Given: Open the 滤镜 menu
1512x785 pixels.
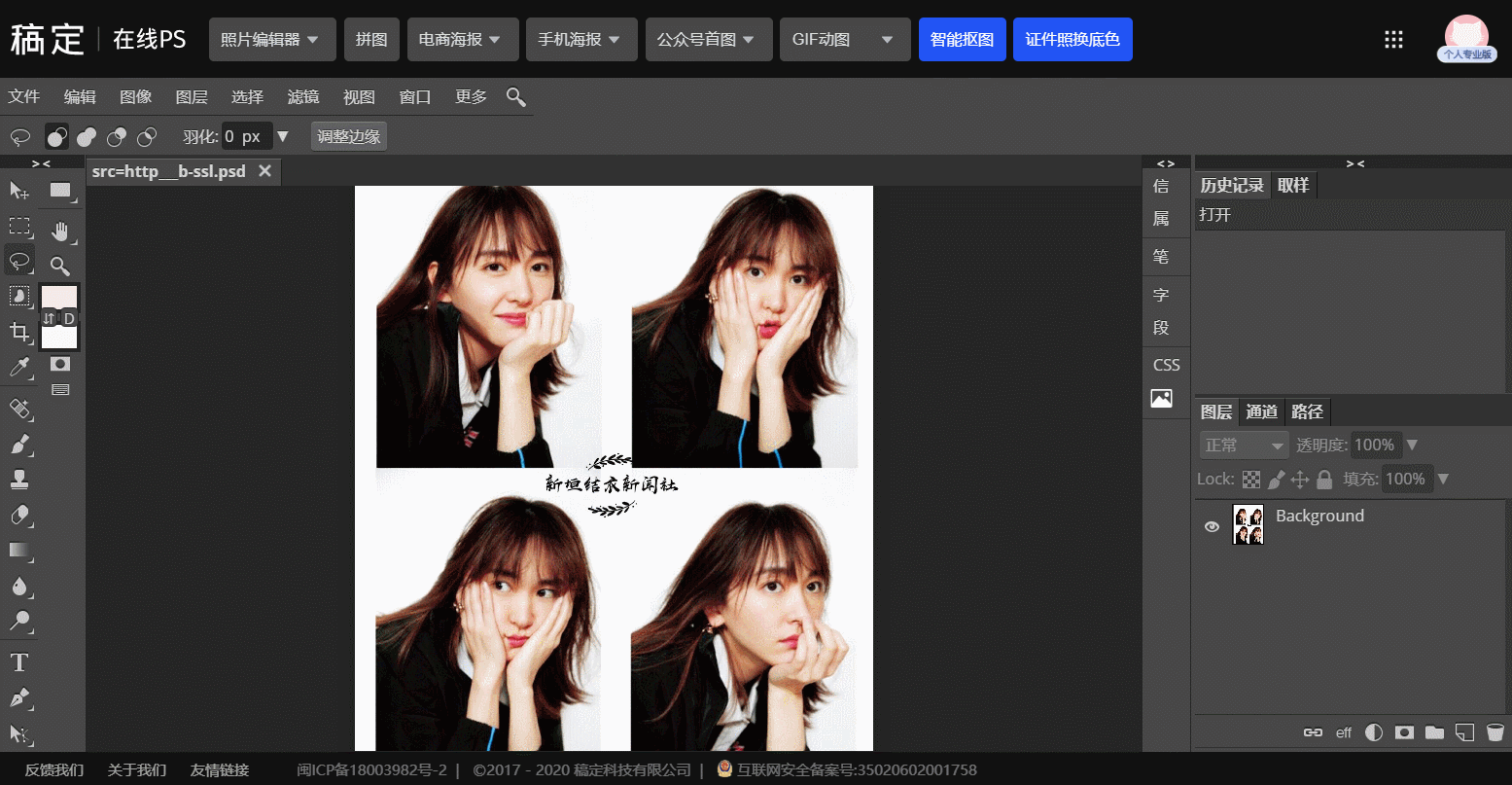Looking at the screenshot, I should (x=303, y=96).
